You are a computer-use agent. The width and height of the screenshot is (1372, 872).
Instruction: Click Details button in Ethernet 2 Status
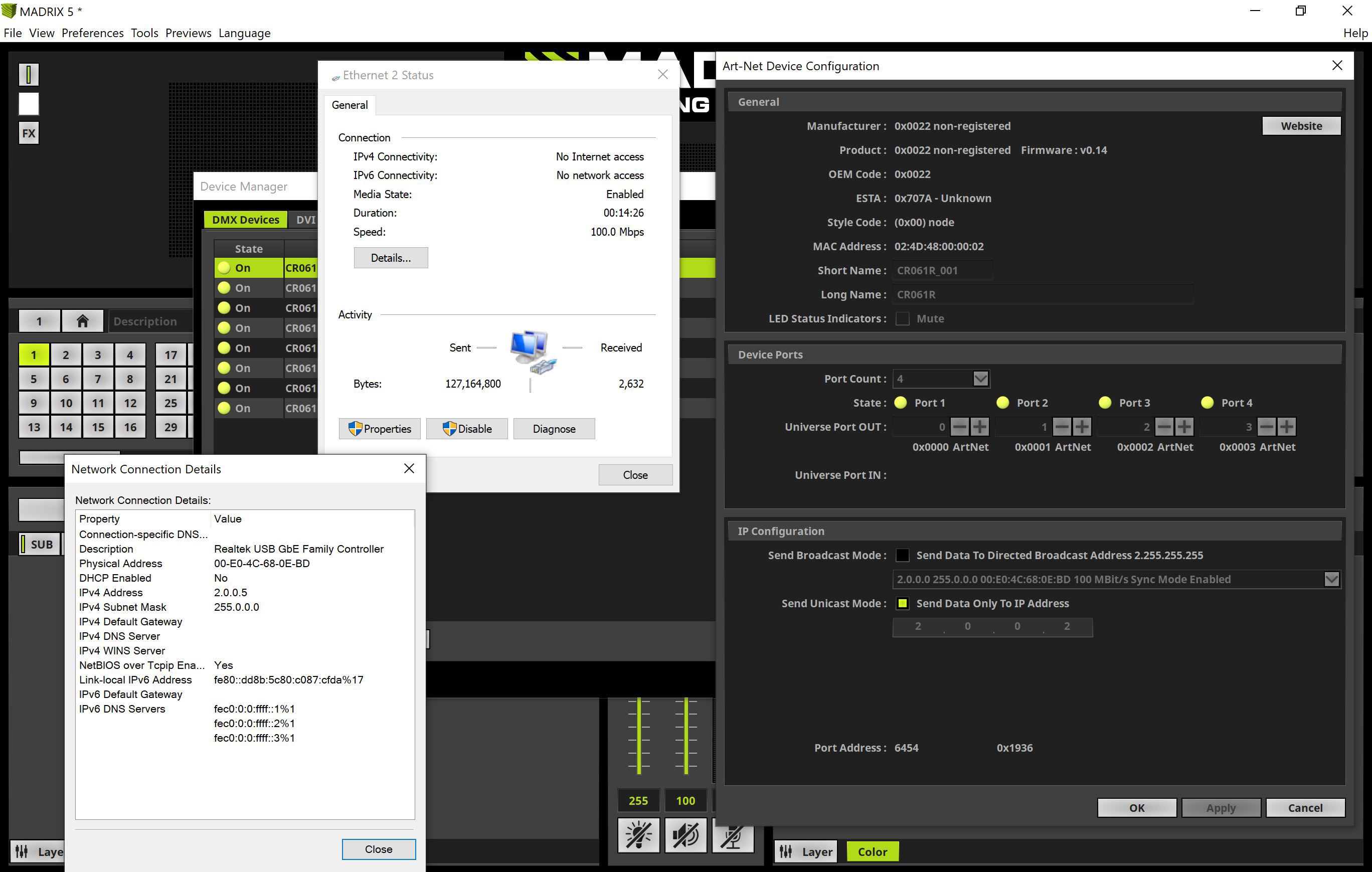(391, 258)
